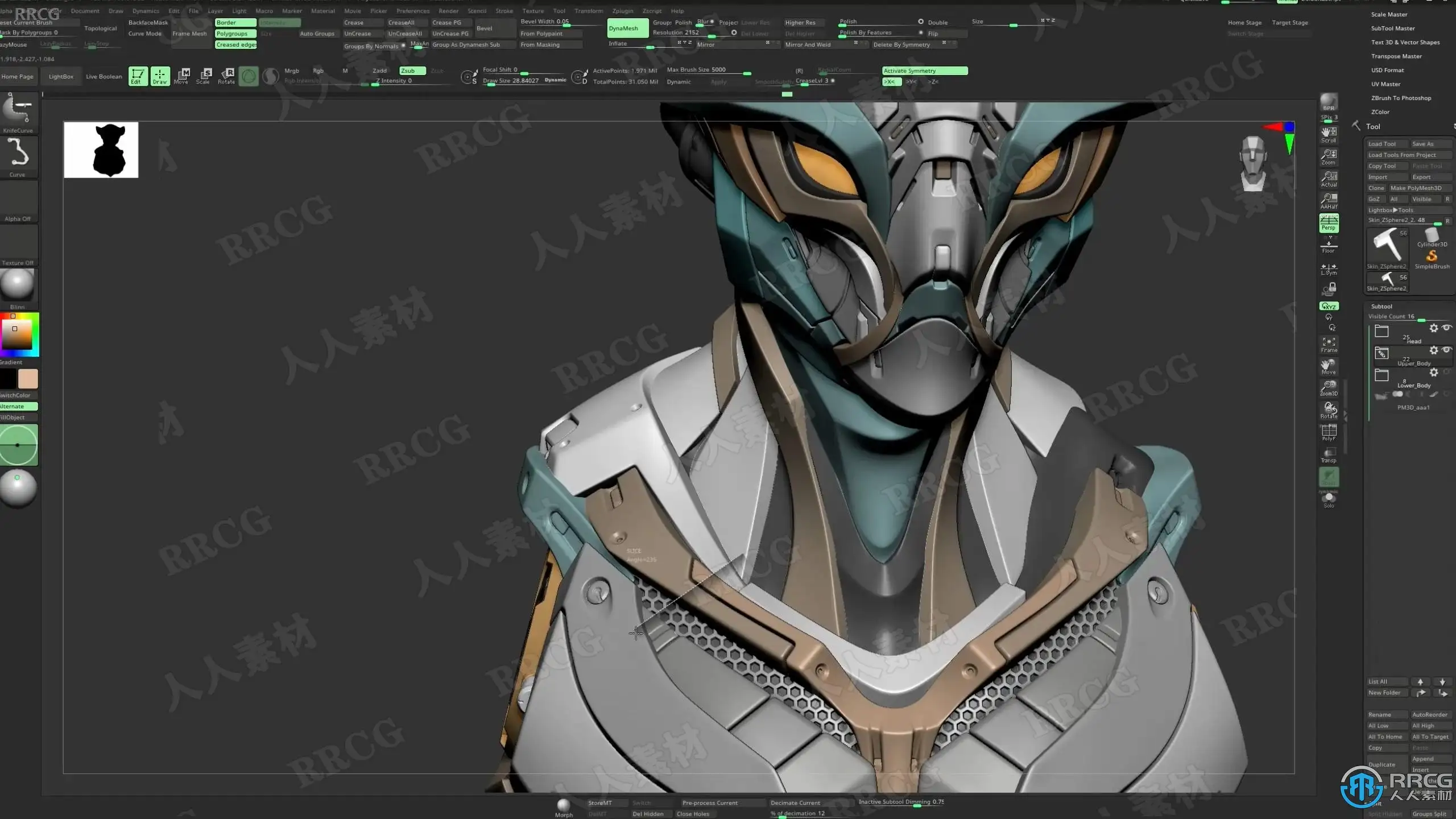This screenshot has width=1456, height=819.
Task: Open the Texture Off selector
Action: pos(18,245)
